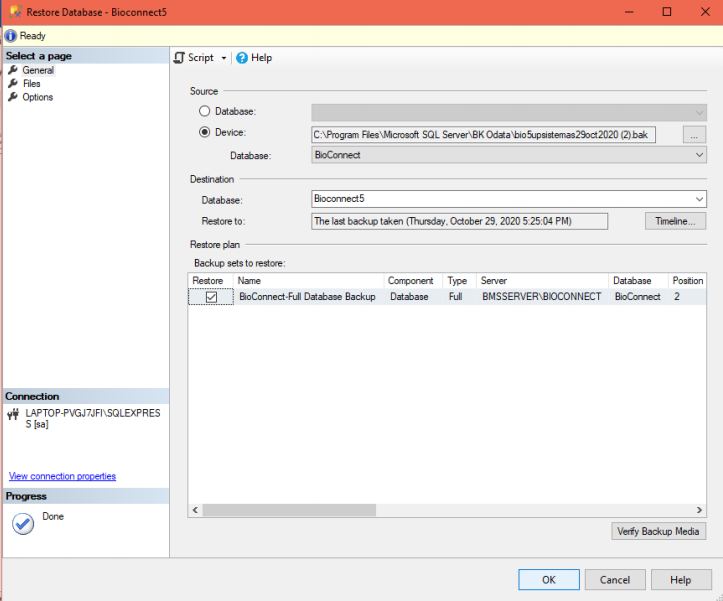Click the blue Help question-mark icon
The width and height of the screenshot is (723, 601).
click(242, 58)
